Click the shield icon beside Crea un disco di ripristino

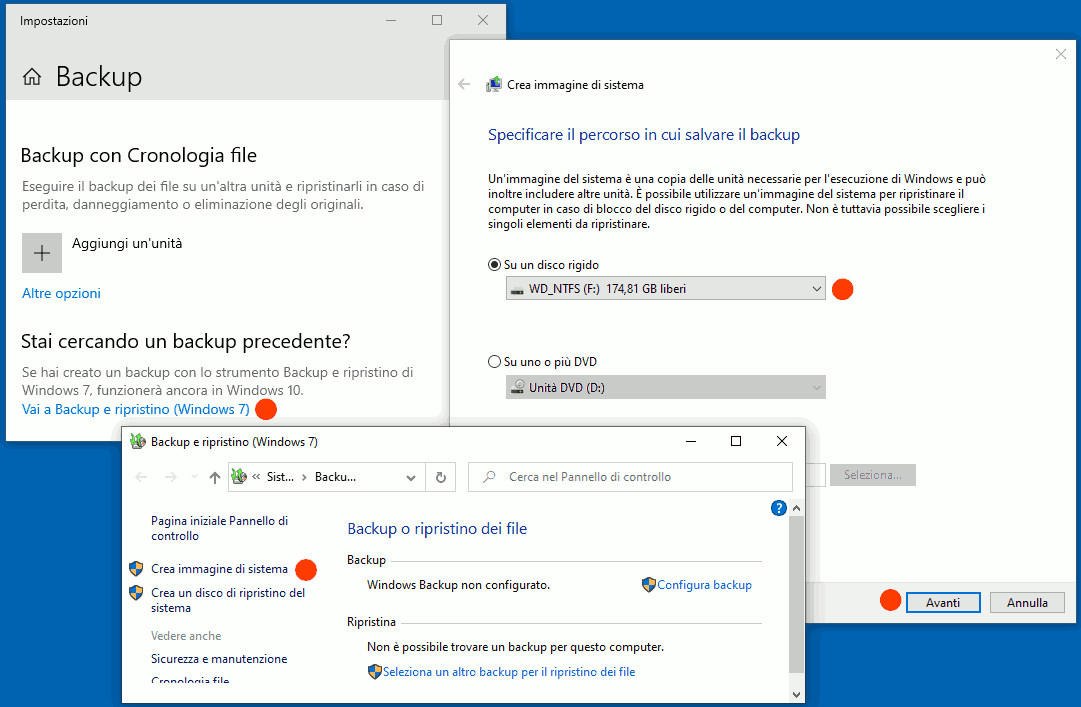[x=137, y=593]
